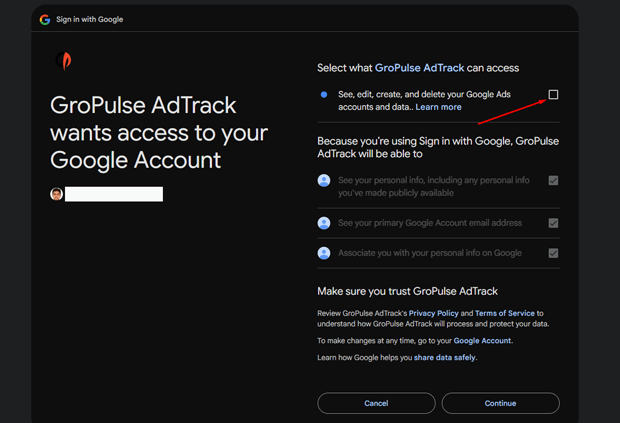This screenshot has height=423, width=620.
Task: Click the user profile avatar picture
Action: click(x=57, y=194)
